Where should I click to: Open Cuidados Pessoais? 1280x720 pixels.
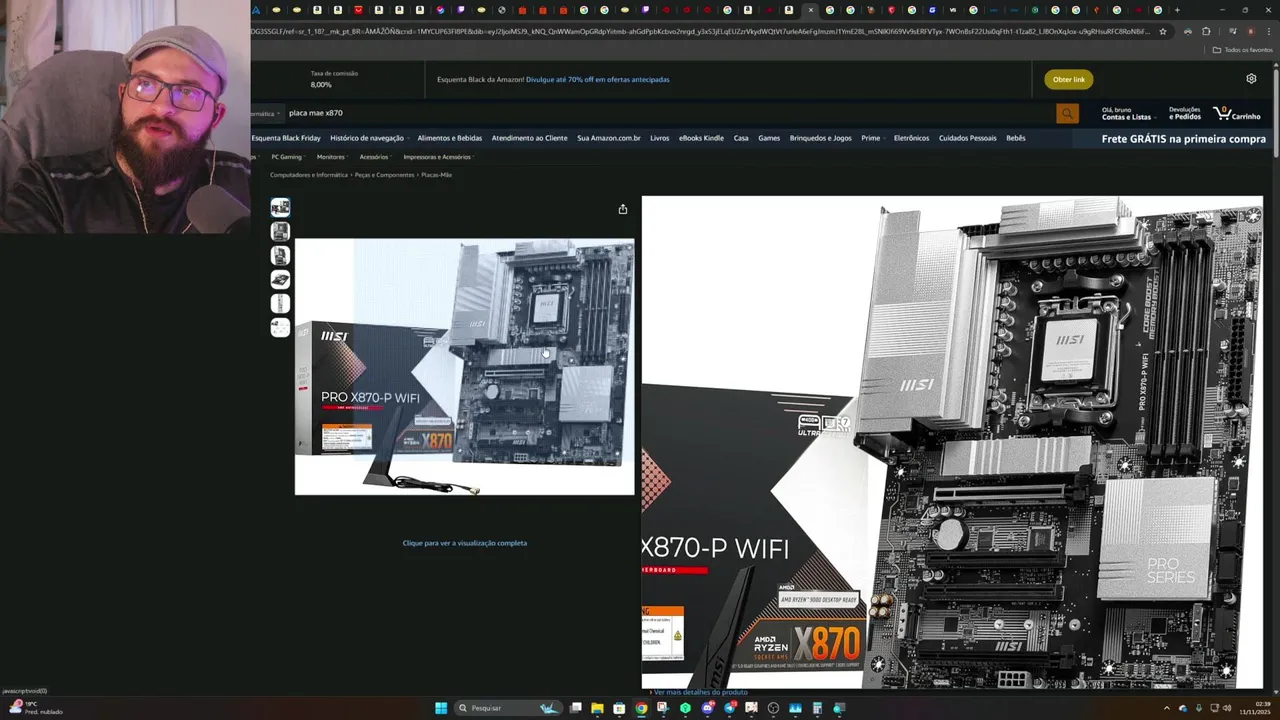[x=967, y=138]
